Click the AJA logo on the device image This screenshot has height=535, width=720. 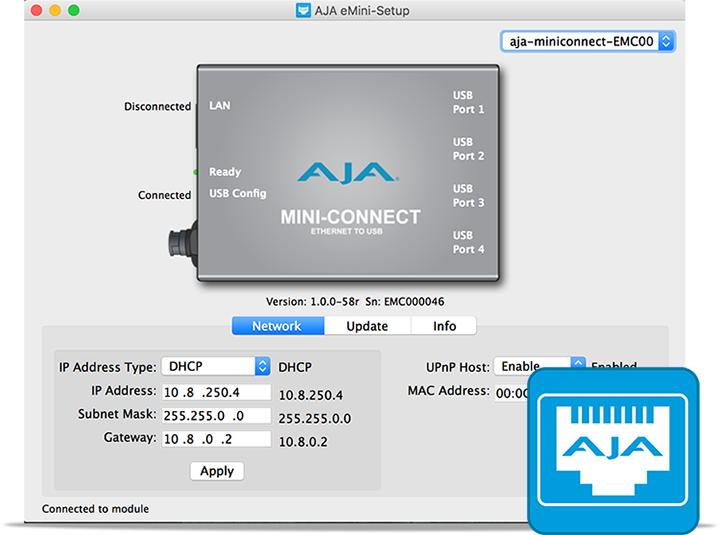[348, 173]
